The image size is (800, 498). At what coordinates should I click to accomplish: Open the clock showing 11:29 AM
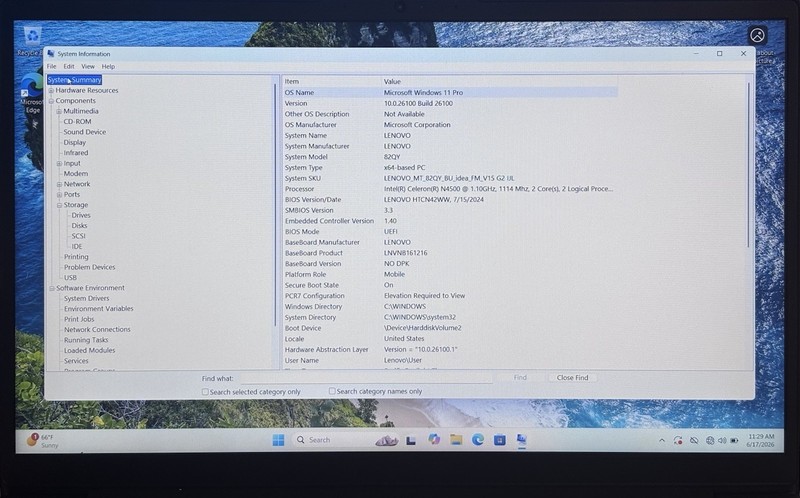pos(761,440)
